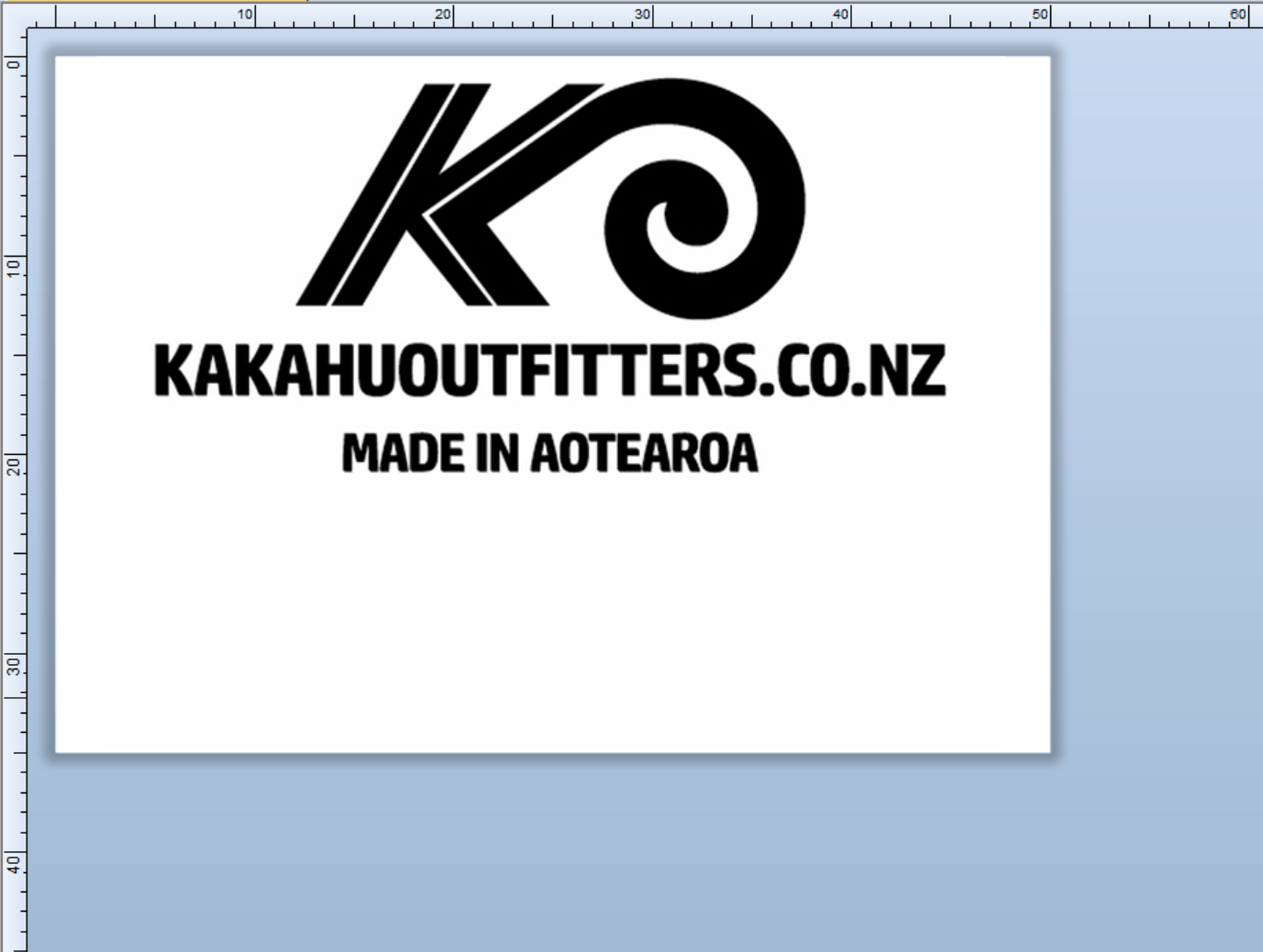This screenshot has width=1263, height=952.
Task: Click blue workspace beneath the label
Action: (550, 853)
